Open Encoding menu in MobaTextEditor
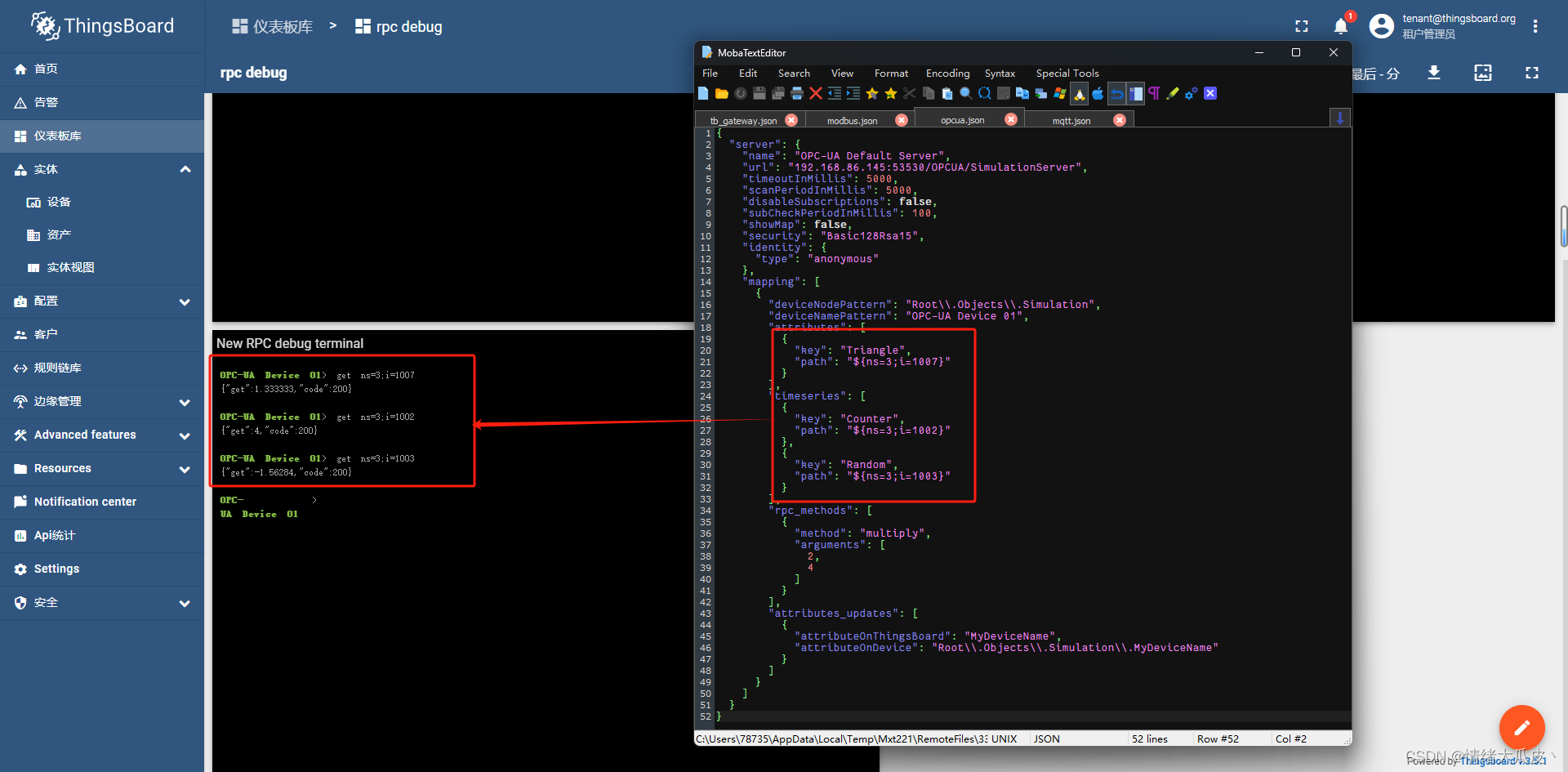 click(x=947, y=74)
